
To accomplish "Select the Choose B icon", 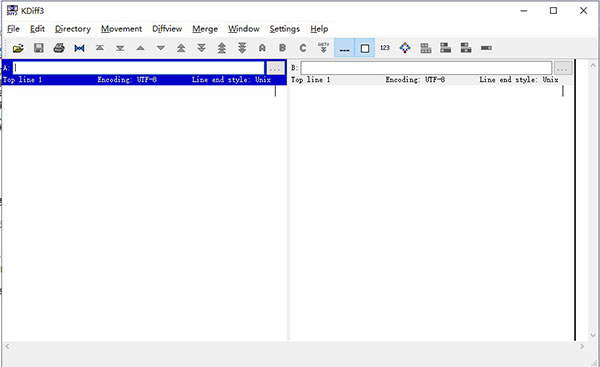I will click(x=282, y=48).
